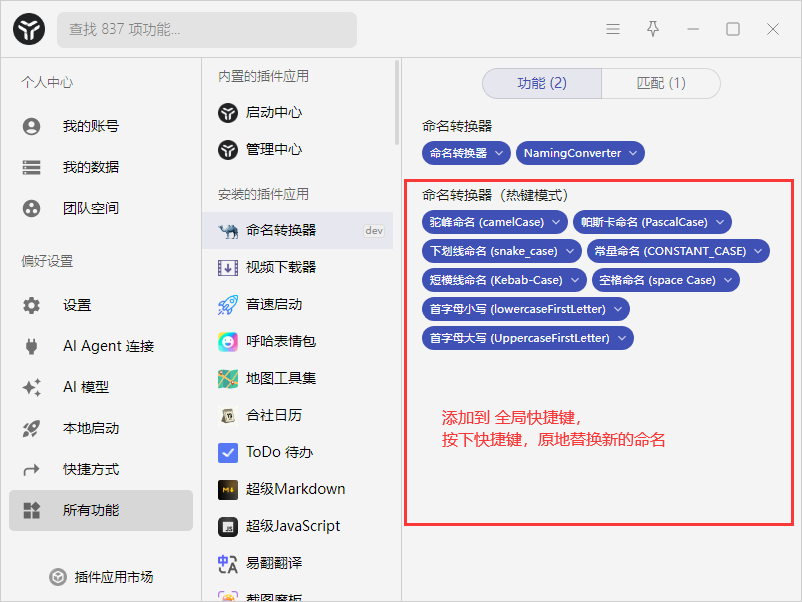Click the uTools logo icon
The height and width of the screenshot is (602, 802).
tap(29, 29)
